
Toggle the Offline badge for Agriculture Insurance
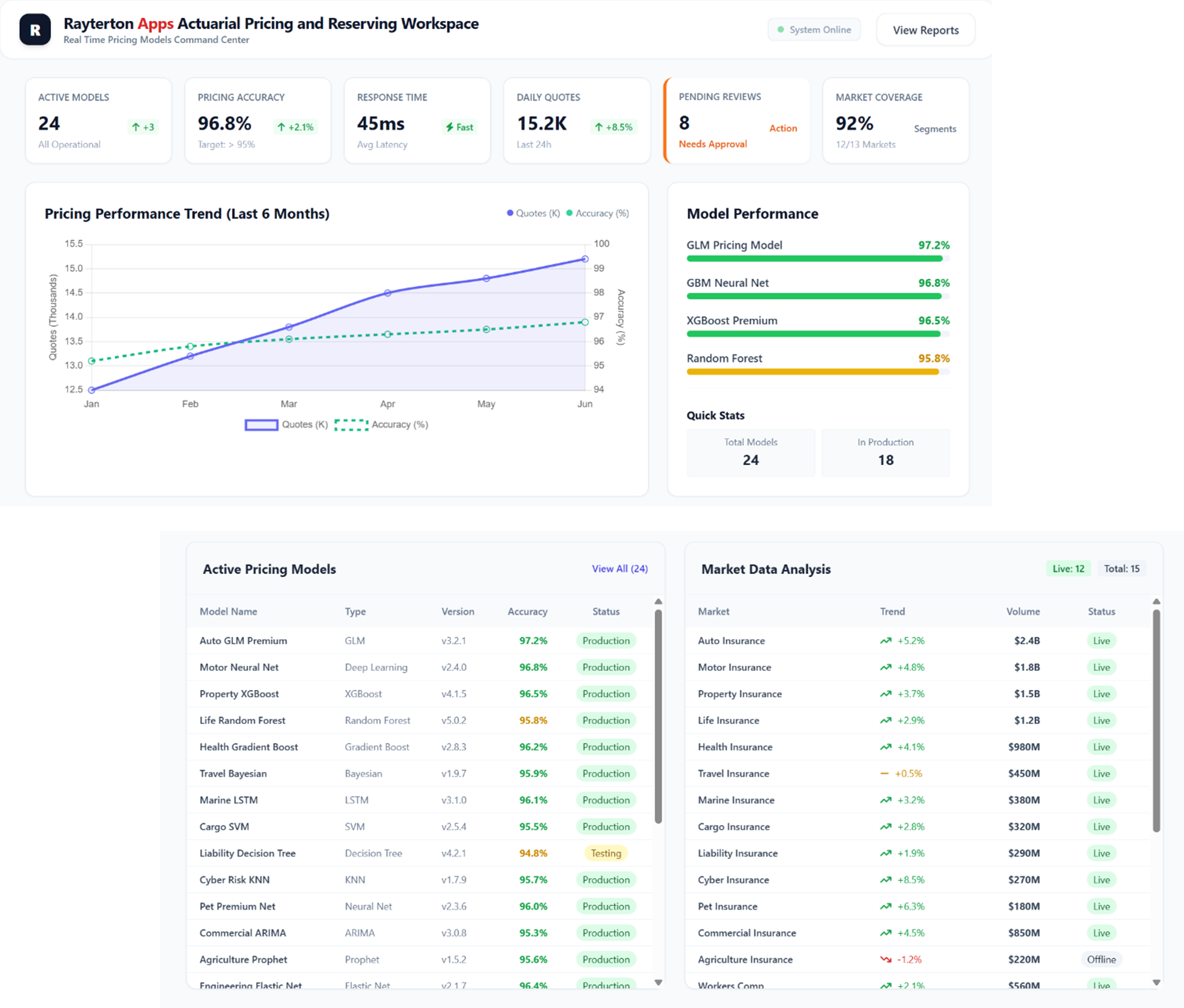coord(1101,960)
